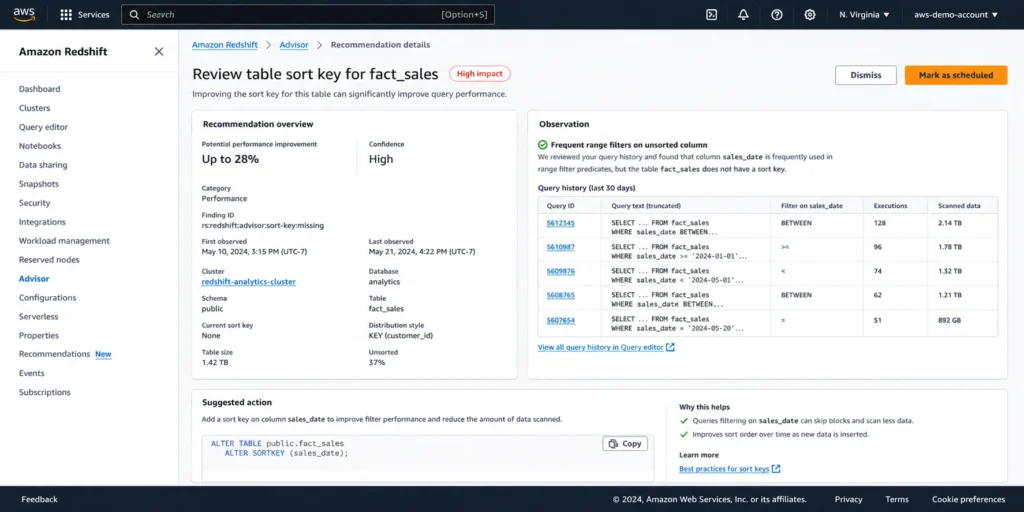1024x512 pixels.
Task: Click the Advisor breadcrumb link
Action: coord(294,44)
